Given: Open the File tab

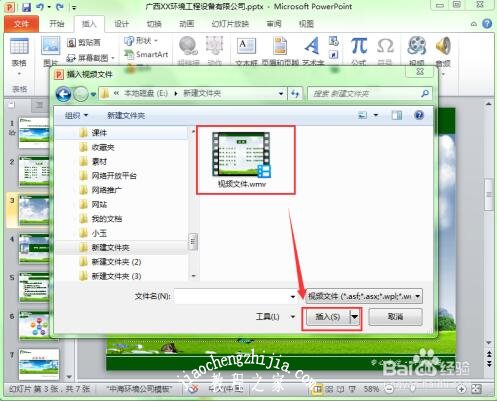Looking at the screenshot, I should point(21,24).
